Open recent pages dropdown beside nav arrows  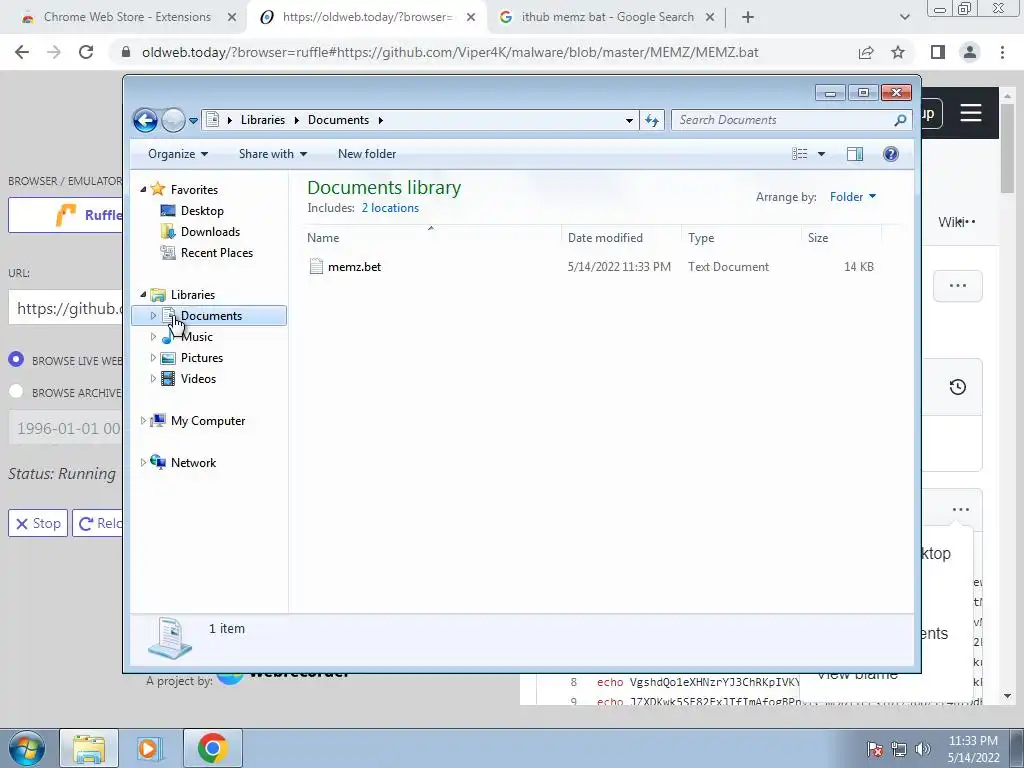(193, 121)
